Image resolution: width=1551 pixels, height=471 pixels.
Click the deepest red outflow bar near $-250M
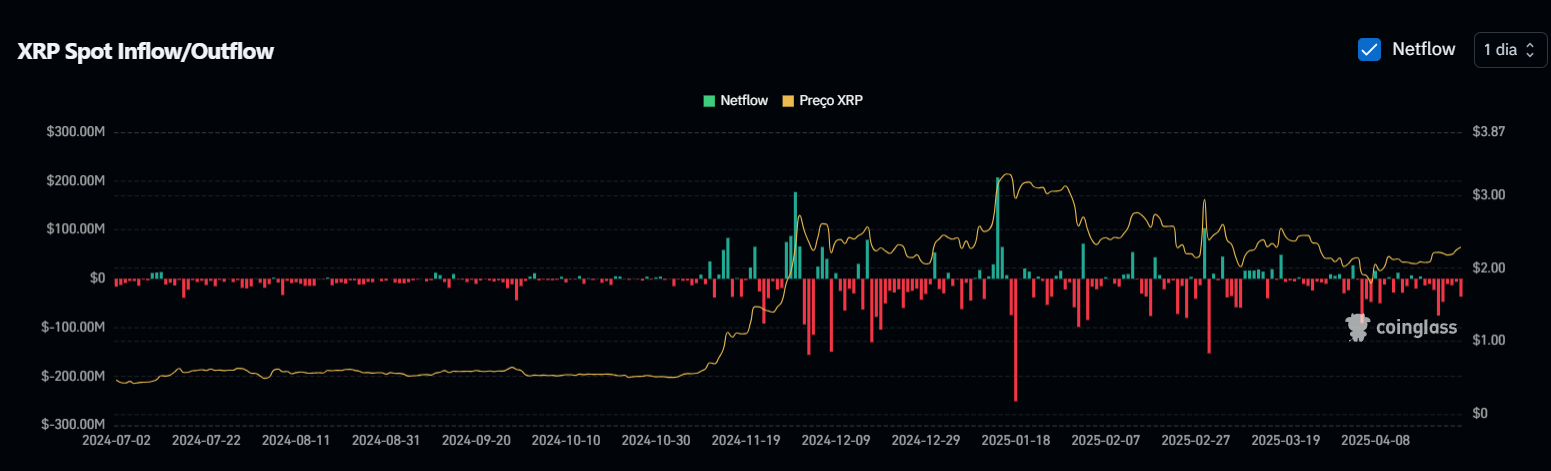tap(1015, 340)
